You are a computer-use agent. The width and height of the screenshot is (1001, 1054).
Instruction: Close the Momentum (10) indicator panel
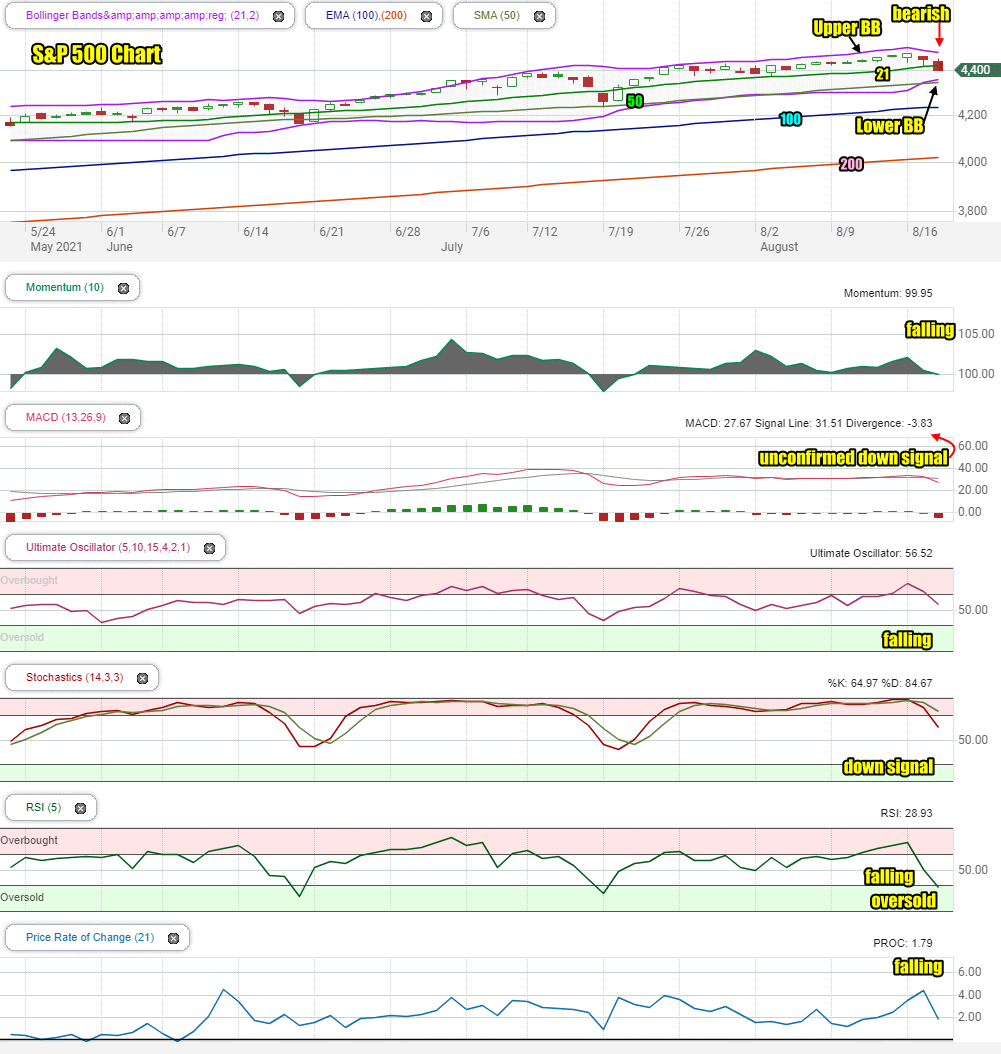[124, 288]
